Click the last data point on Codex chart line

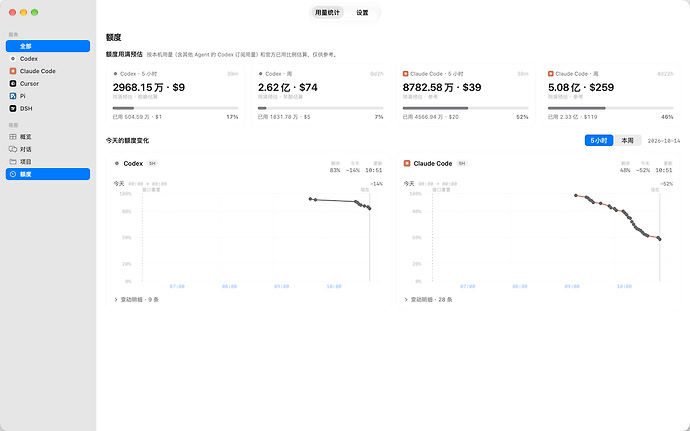[x=370, y=208]
